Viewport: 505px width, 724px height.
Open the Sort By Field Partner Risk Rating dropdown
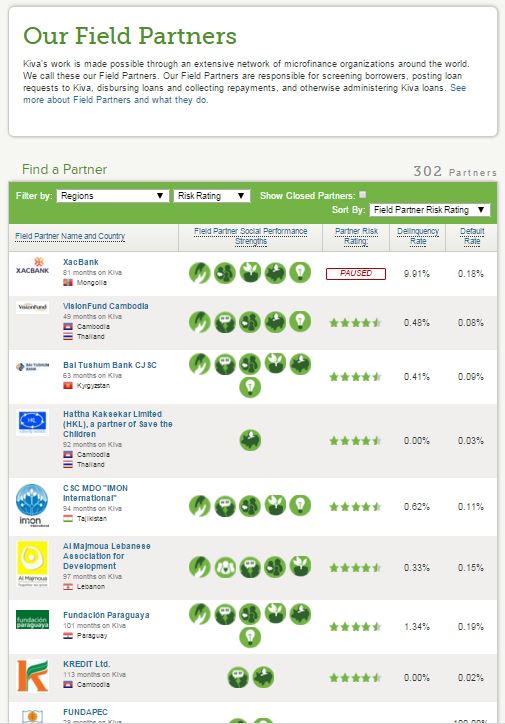coord(430,210)
